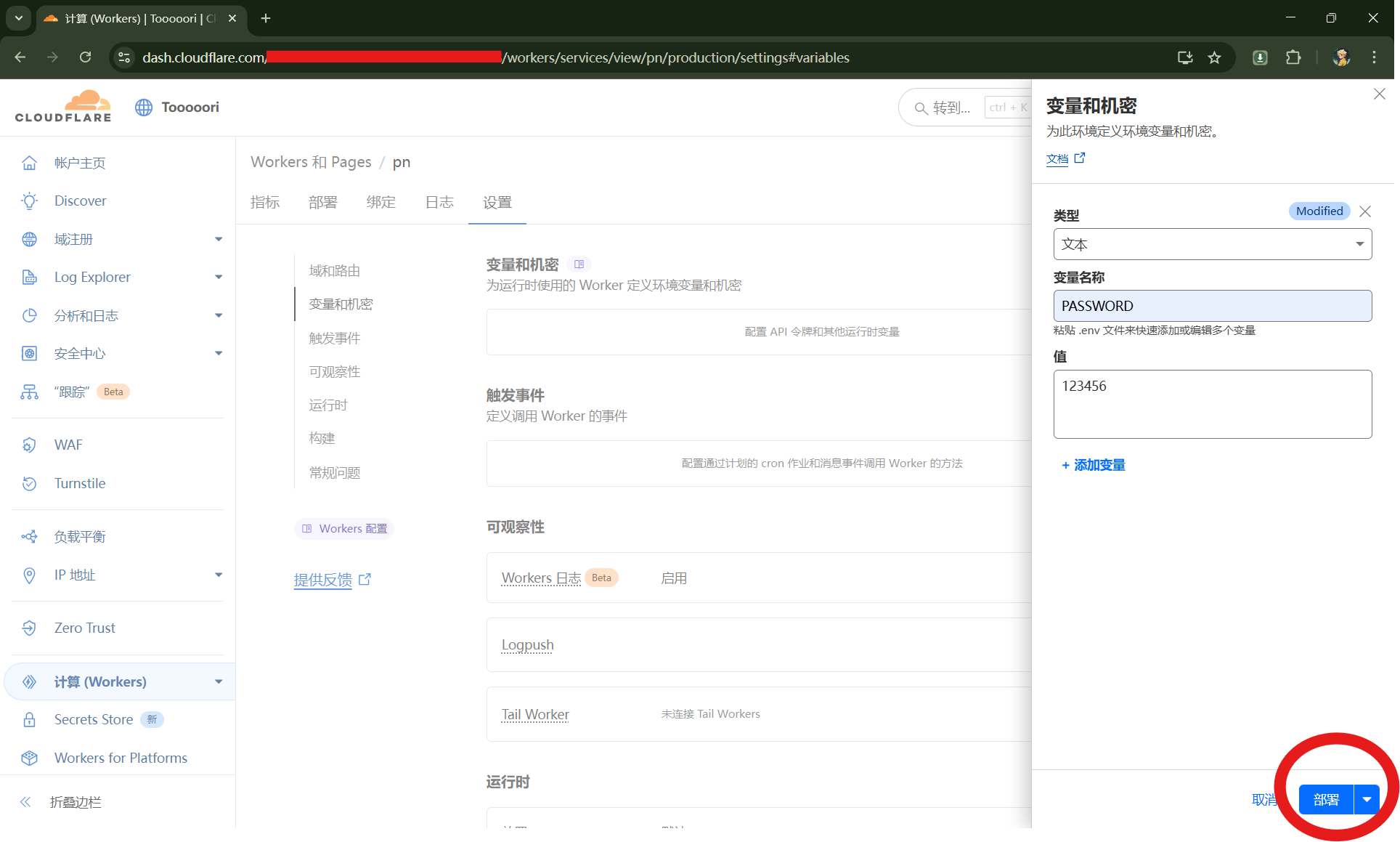Viewport: 1400px width, 842px height.
Task: Bookmark this page with star icon
Action: [1214, 57]
